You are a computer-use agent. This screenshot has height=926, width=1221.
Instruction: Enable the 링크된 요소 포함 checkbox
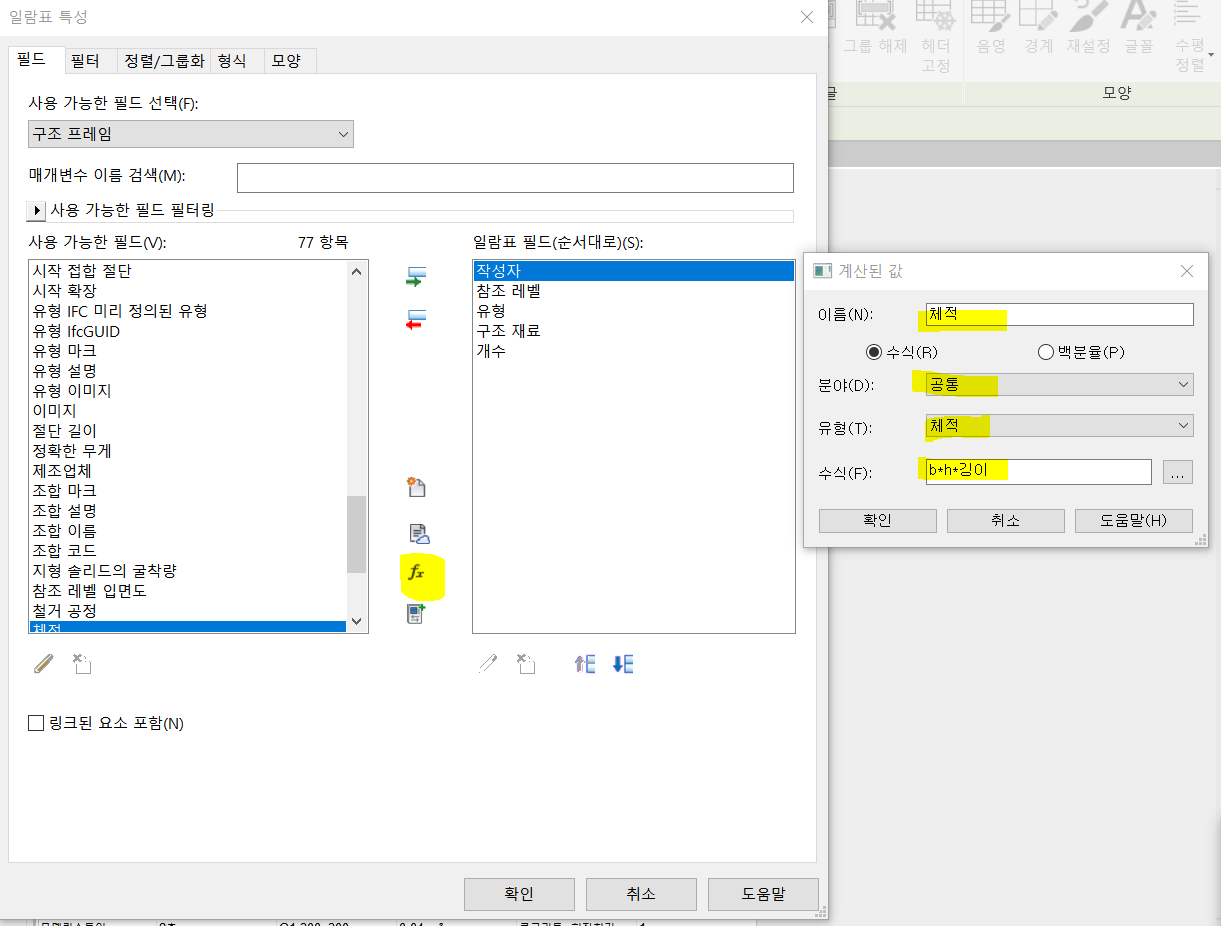click(x=37, y=723)
